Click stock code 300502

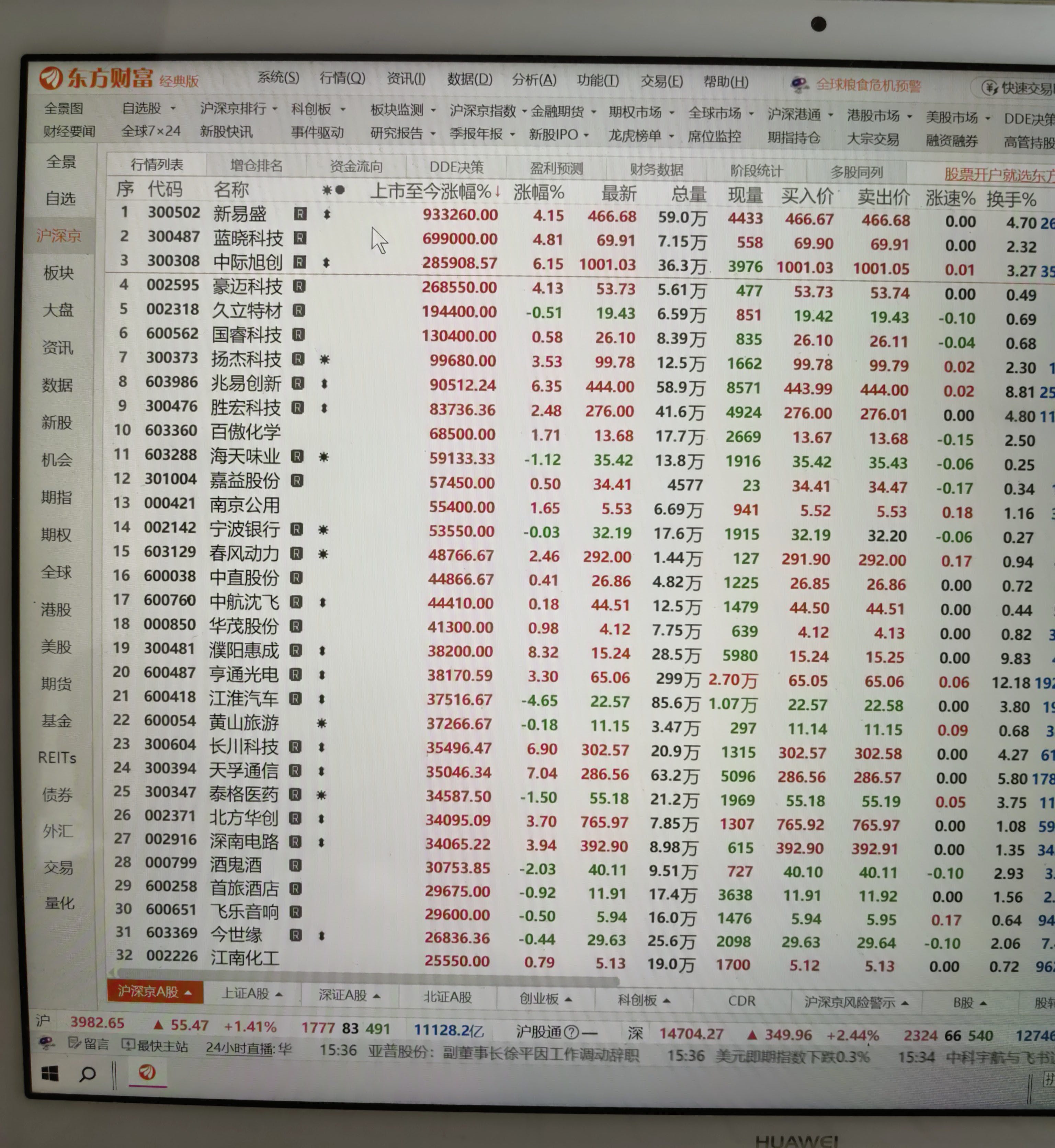click(x=174, y=212)
